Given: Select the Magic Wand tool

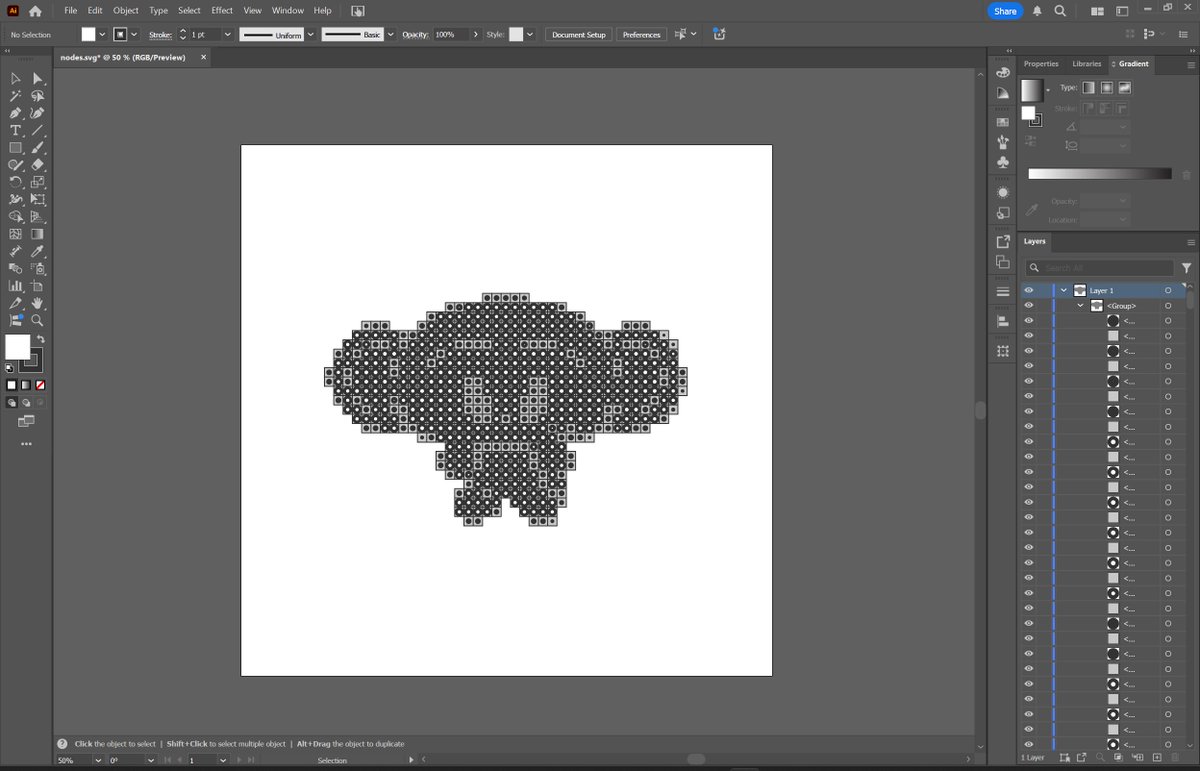Looking at the screenshot, I should 16,96.
